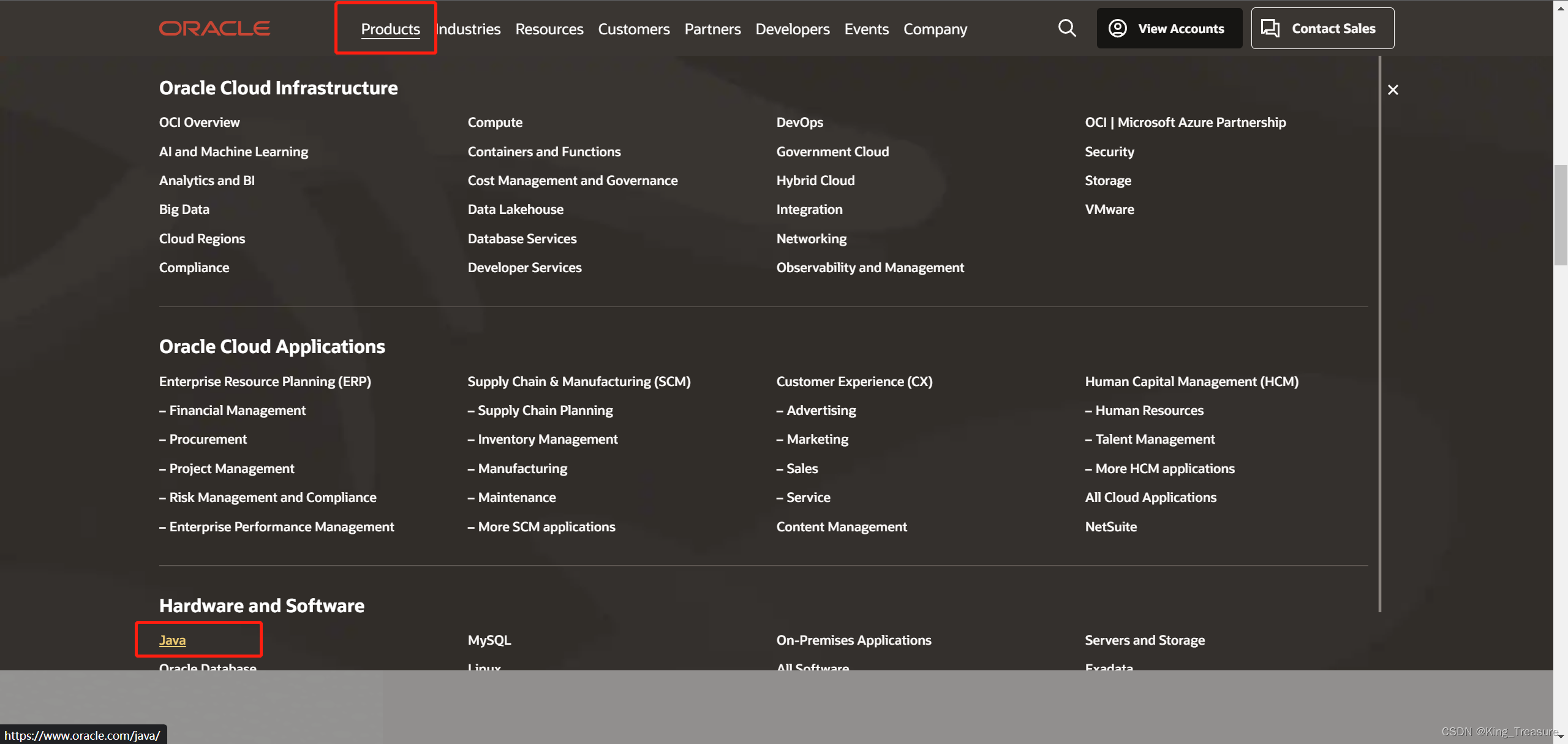
Task: Open Risk Management and Compliance
Action: pyautogui.click(x=268, y=497)
